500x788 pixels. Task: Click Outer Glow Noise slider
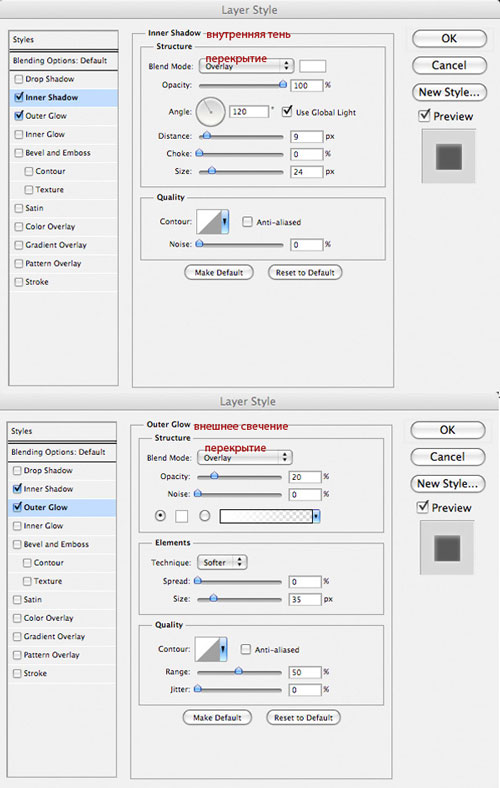coord(239,494)
